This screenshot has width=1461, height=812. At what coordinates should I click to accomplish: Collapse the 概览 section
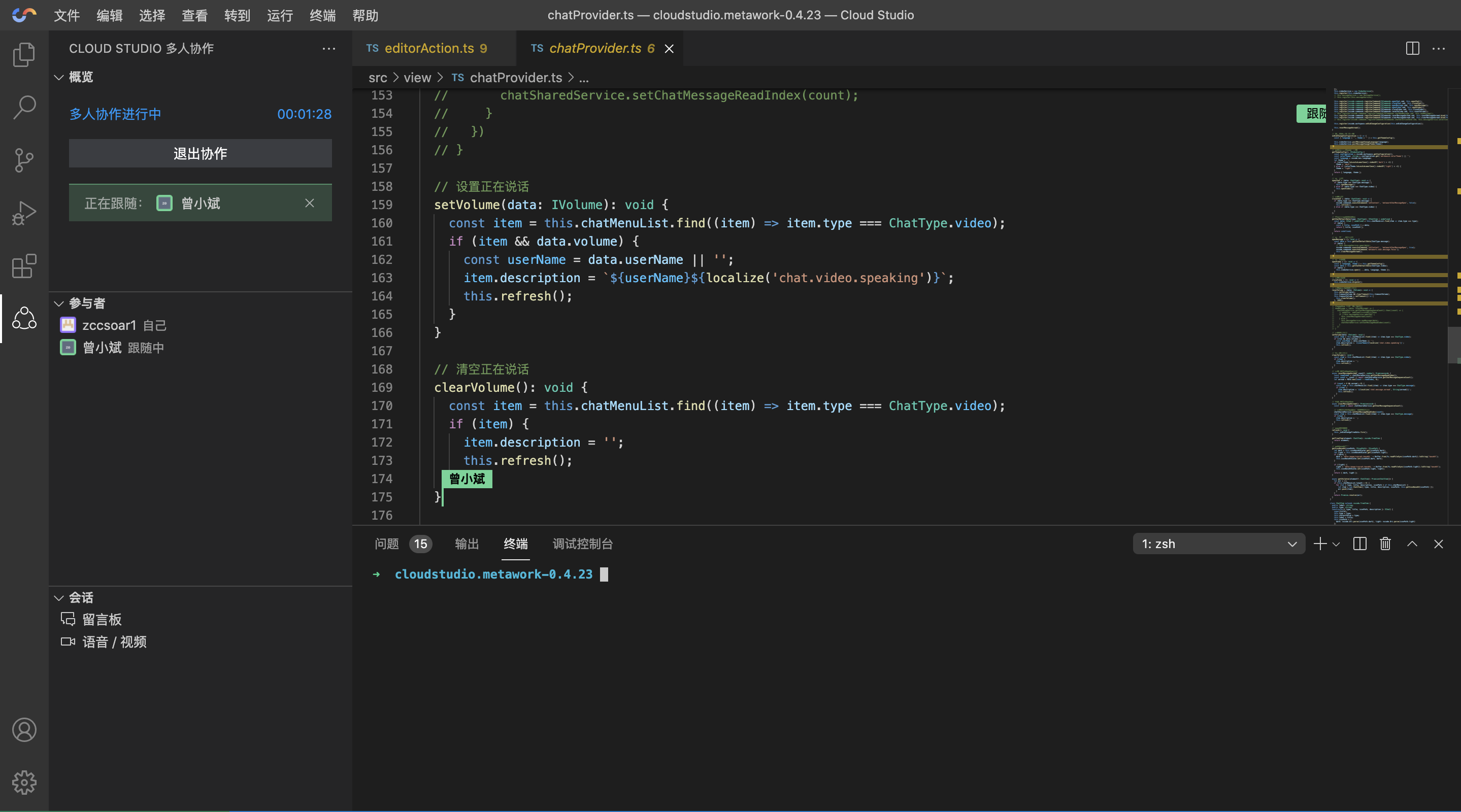58,77
